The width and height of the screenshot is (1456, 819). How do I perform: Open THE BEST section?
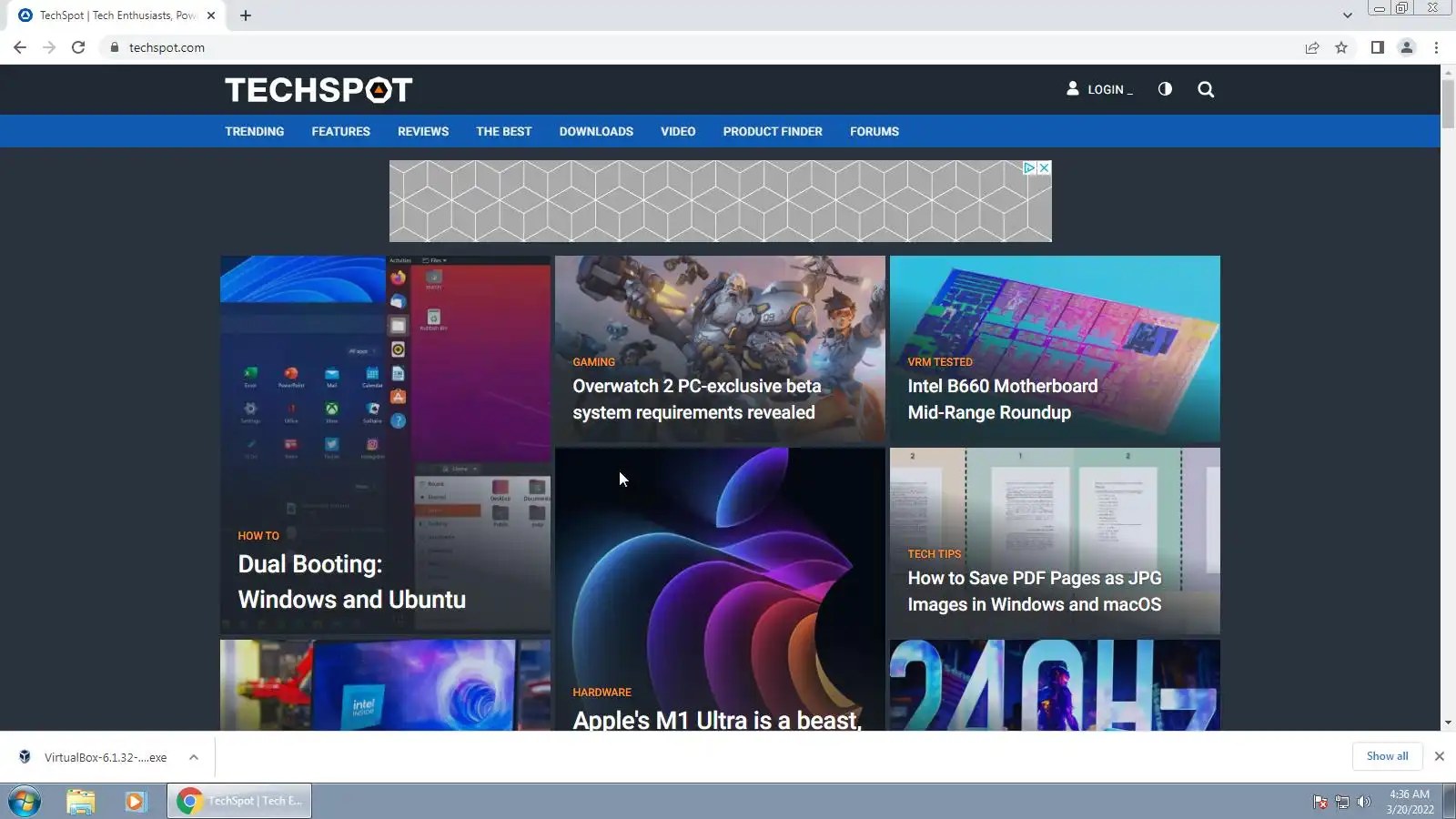504,131
